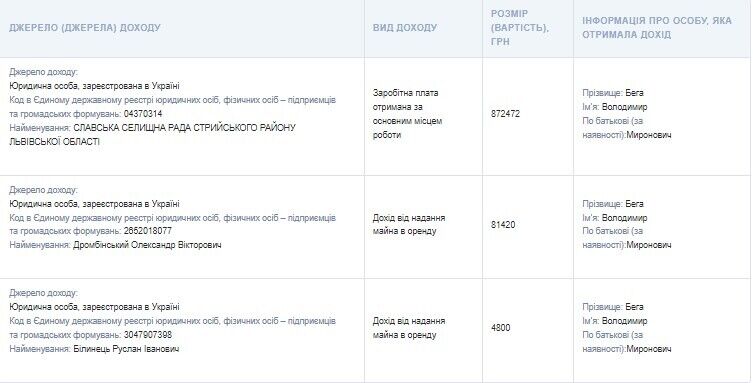Click Ім'я: Володимир in the third row
The height and width of the screenshot is (383, 753).
615,321
